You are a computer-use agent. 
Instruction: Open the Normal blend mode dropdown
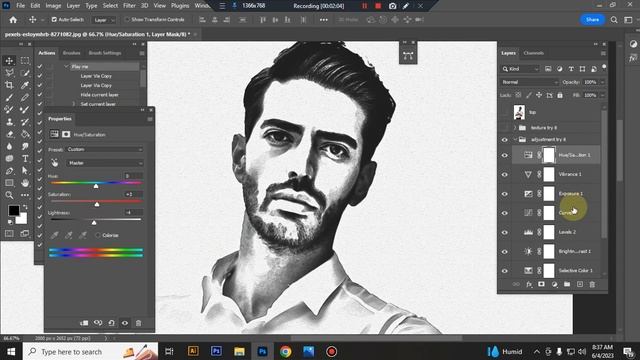pyautogui.click(x=529, y=82)
